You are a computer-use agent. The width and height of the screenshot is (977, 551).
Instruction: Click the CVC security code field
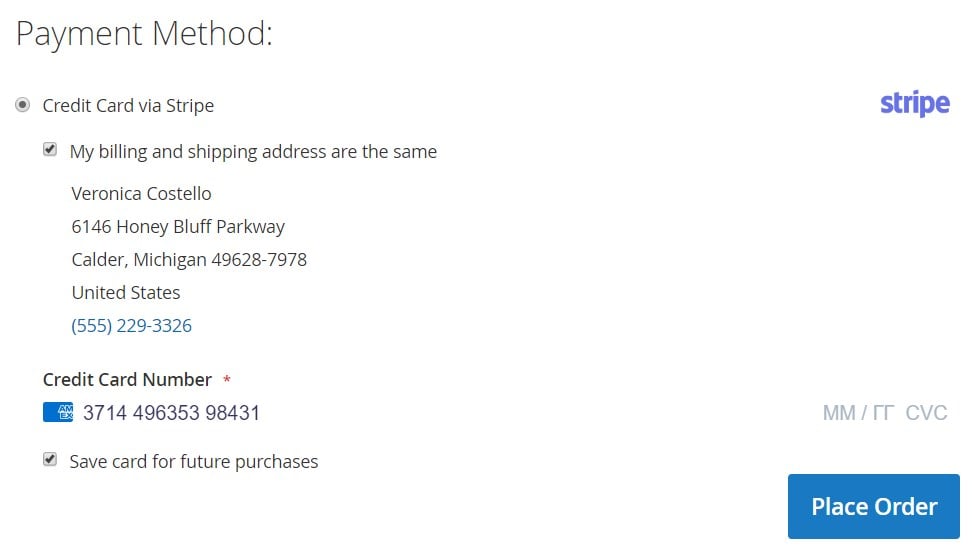coord(927,413)
